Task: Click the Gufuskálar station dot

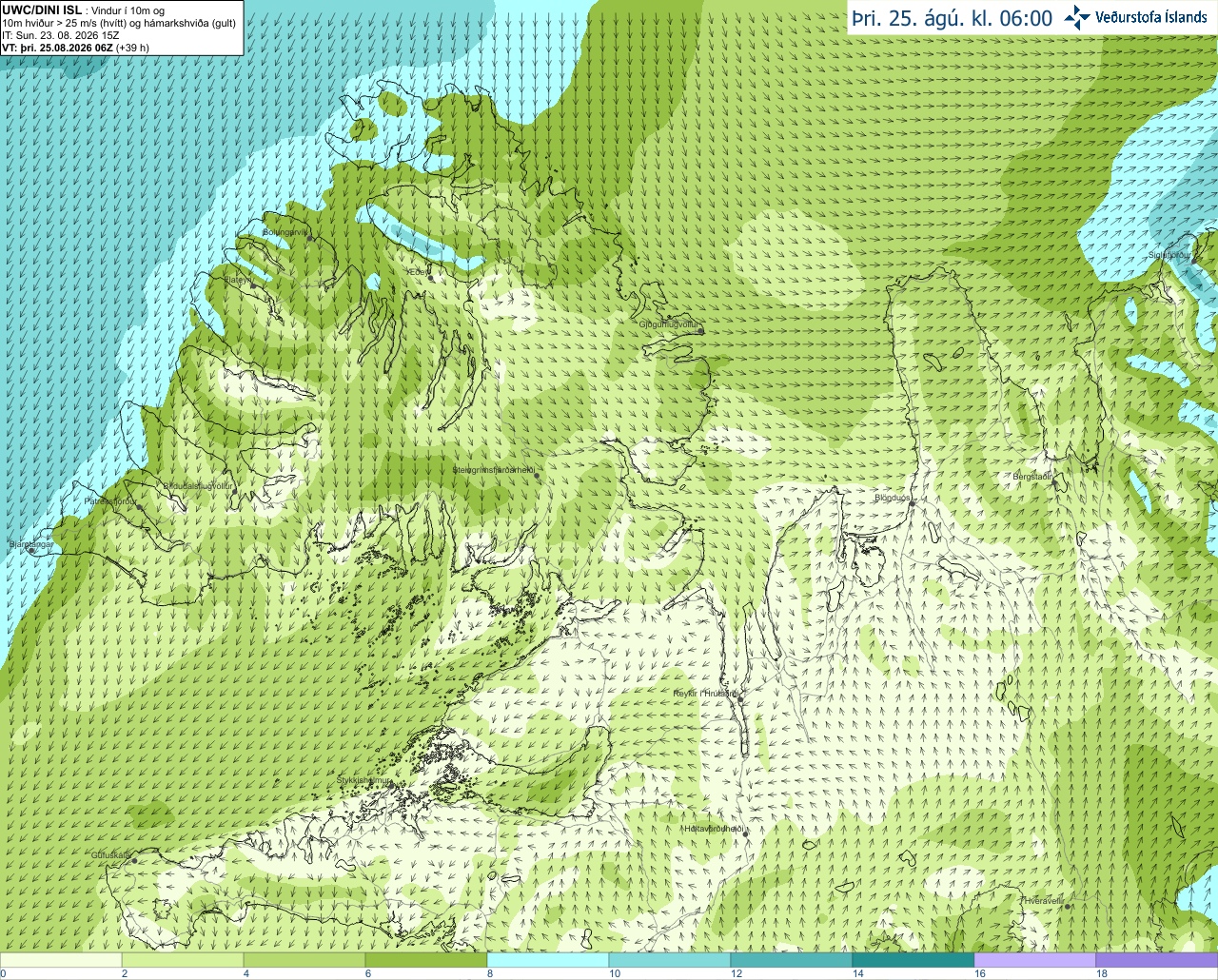Action: point(134,860)
